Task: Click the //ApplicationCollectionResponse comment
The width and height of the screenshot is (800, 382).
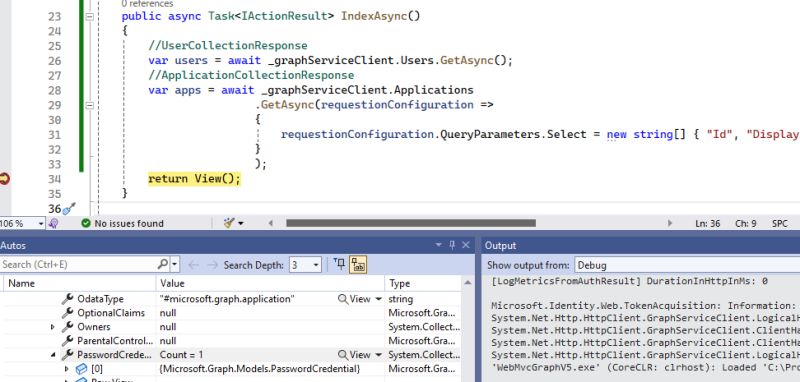Action: 251,75
